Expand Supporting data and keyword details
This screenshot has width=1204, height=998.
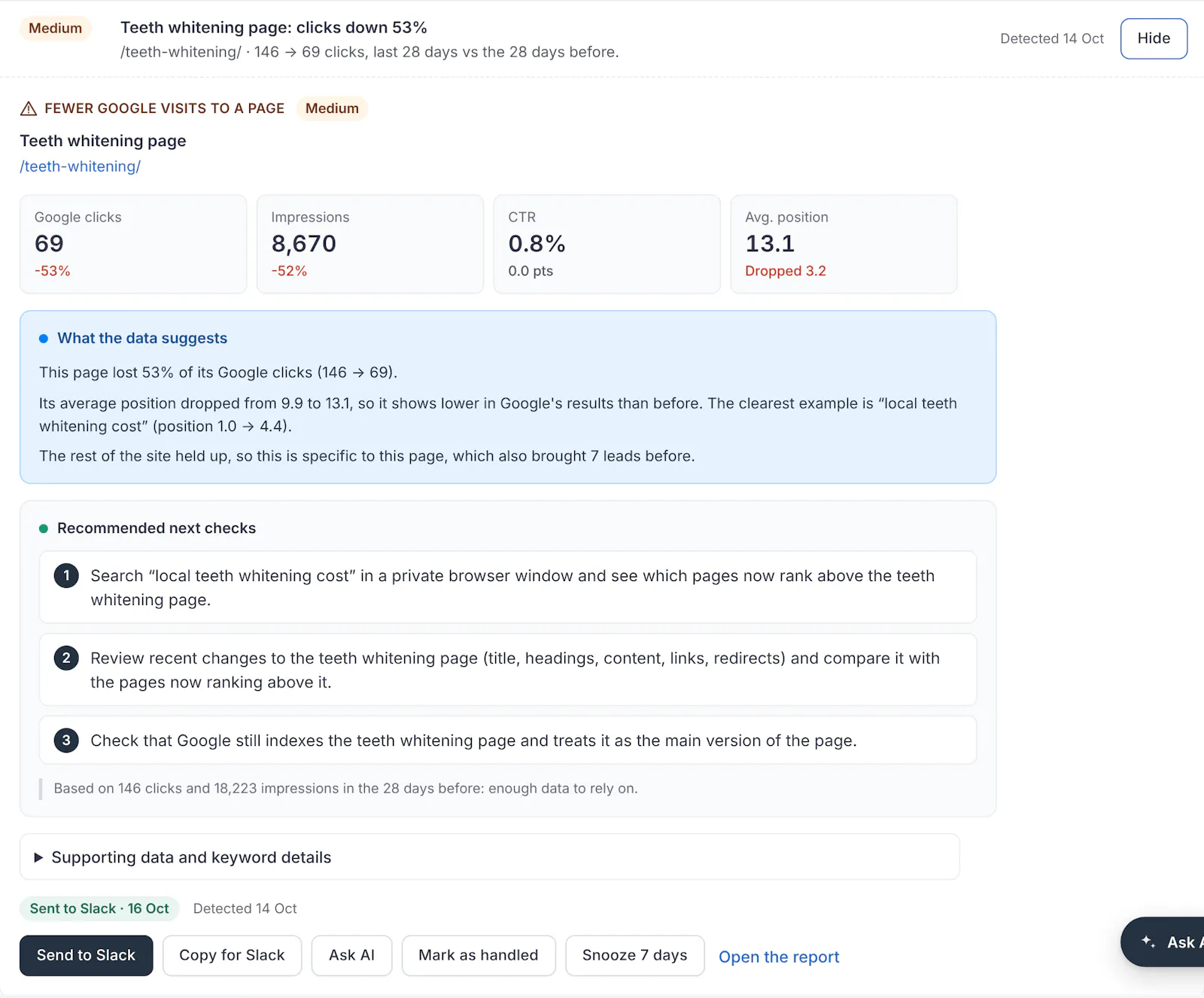[490, 857]
